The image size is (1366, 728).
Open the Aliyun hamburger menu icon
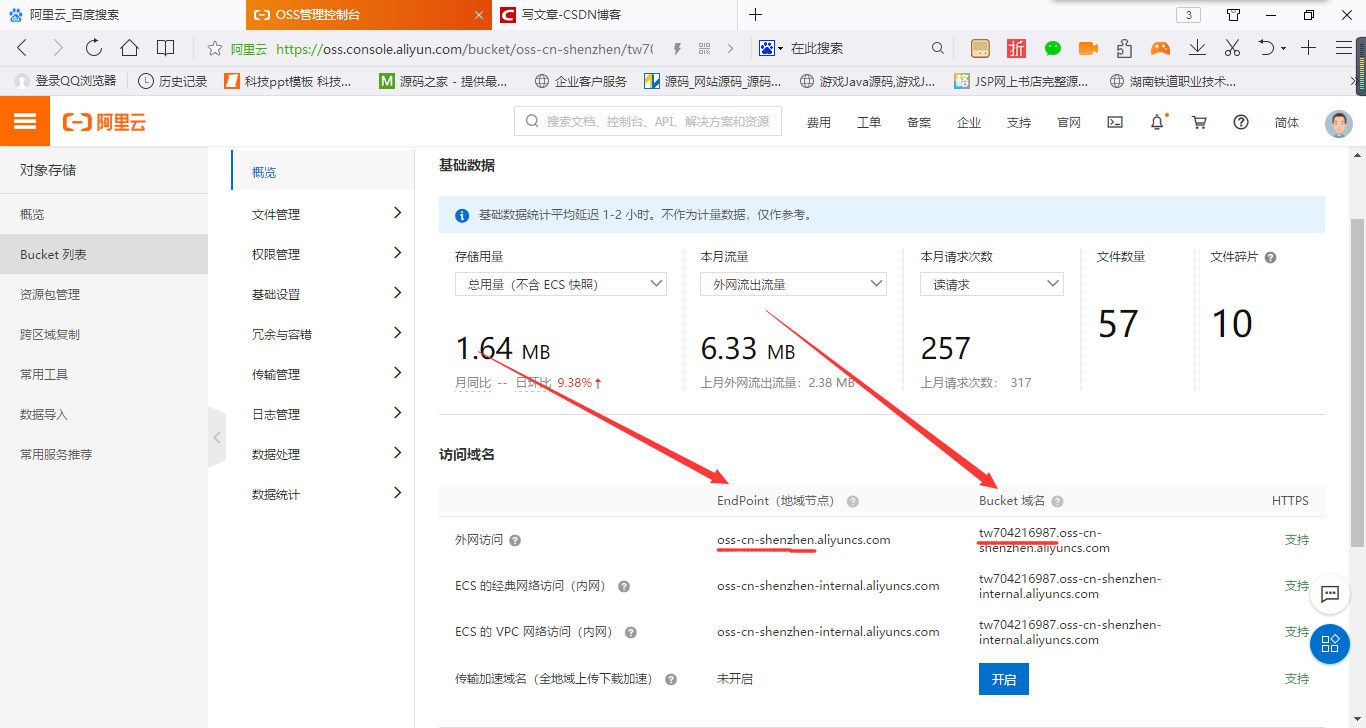pyautogui.click(x=23, y=120)
